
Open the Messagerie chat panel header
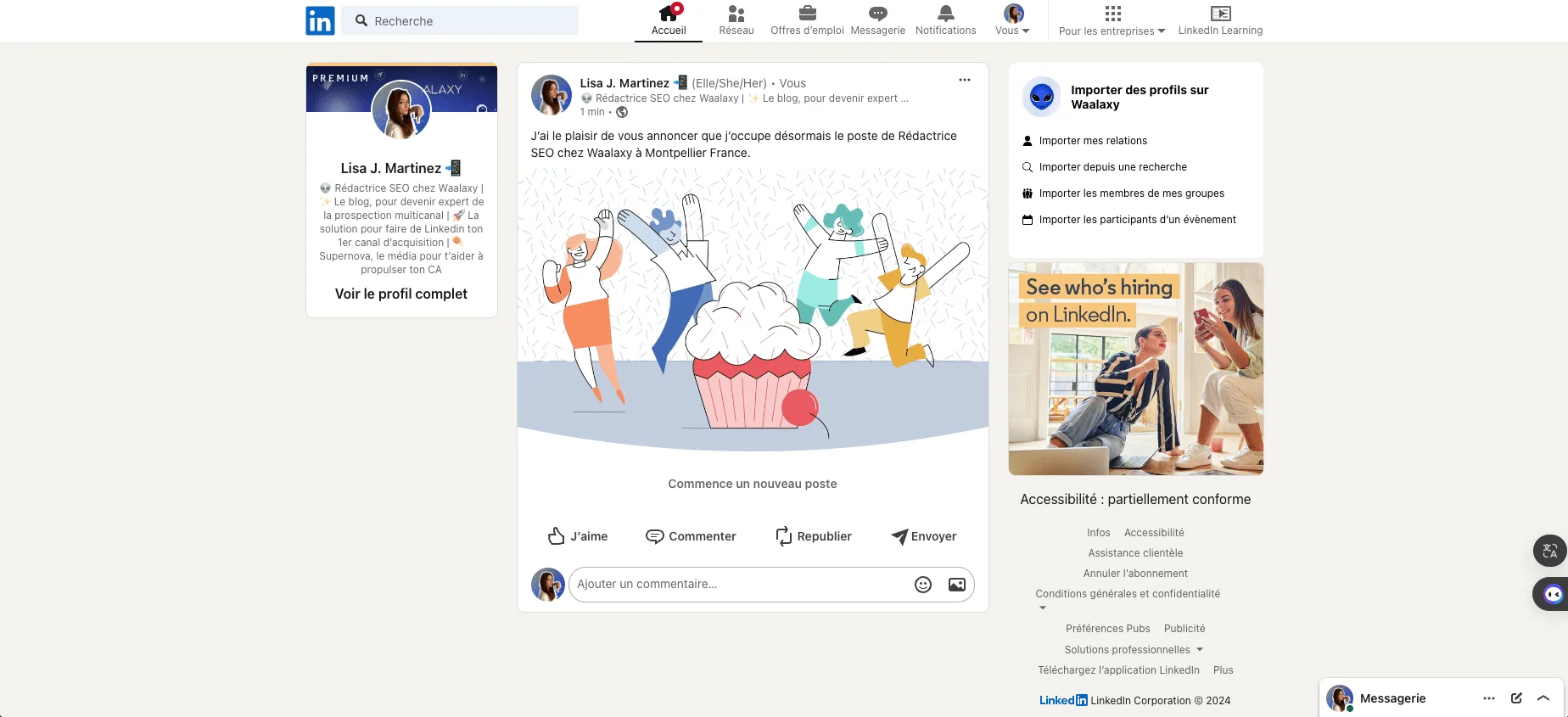click(x=1392, y=698)
